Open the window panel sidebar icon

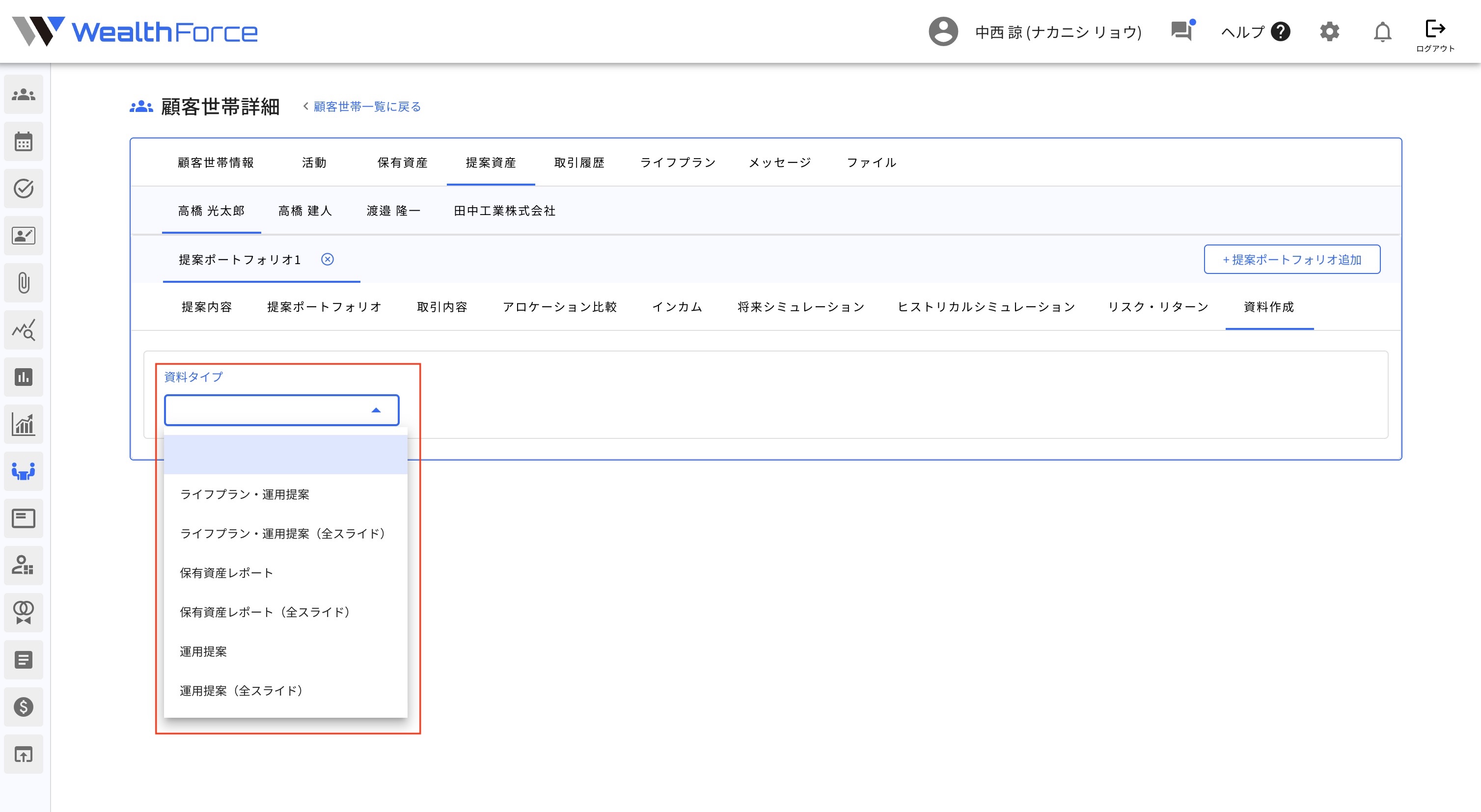[24, 518]
